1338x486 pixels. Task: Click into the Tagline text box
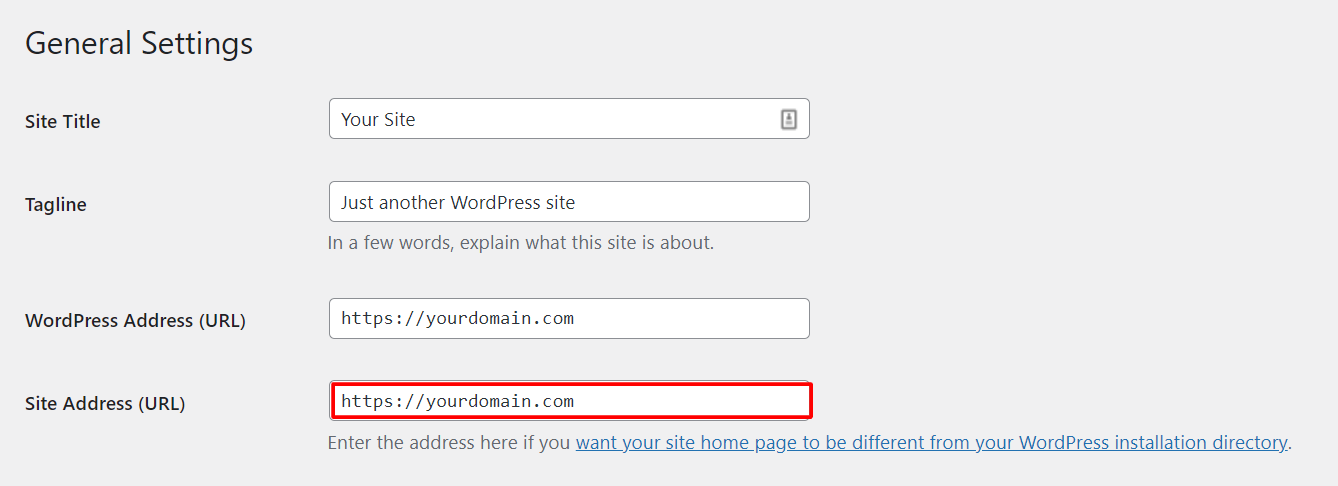coord(568,202)
